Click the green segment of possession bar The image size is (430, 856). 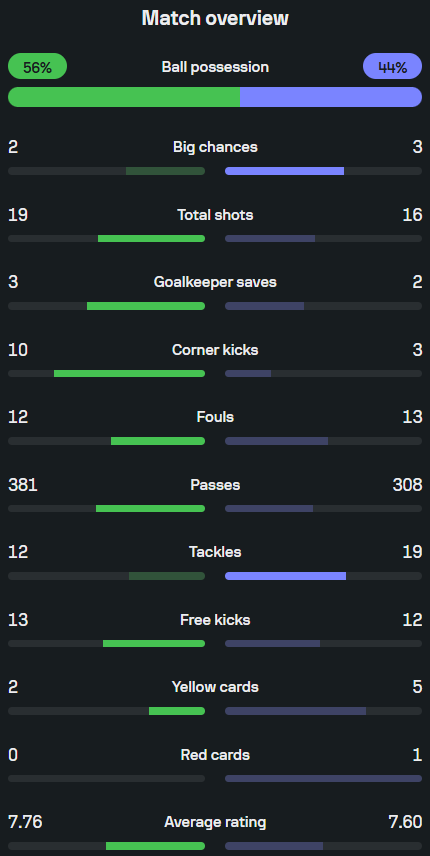124,97
